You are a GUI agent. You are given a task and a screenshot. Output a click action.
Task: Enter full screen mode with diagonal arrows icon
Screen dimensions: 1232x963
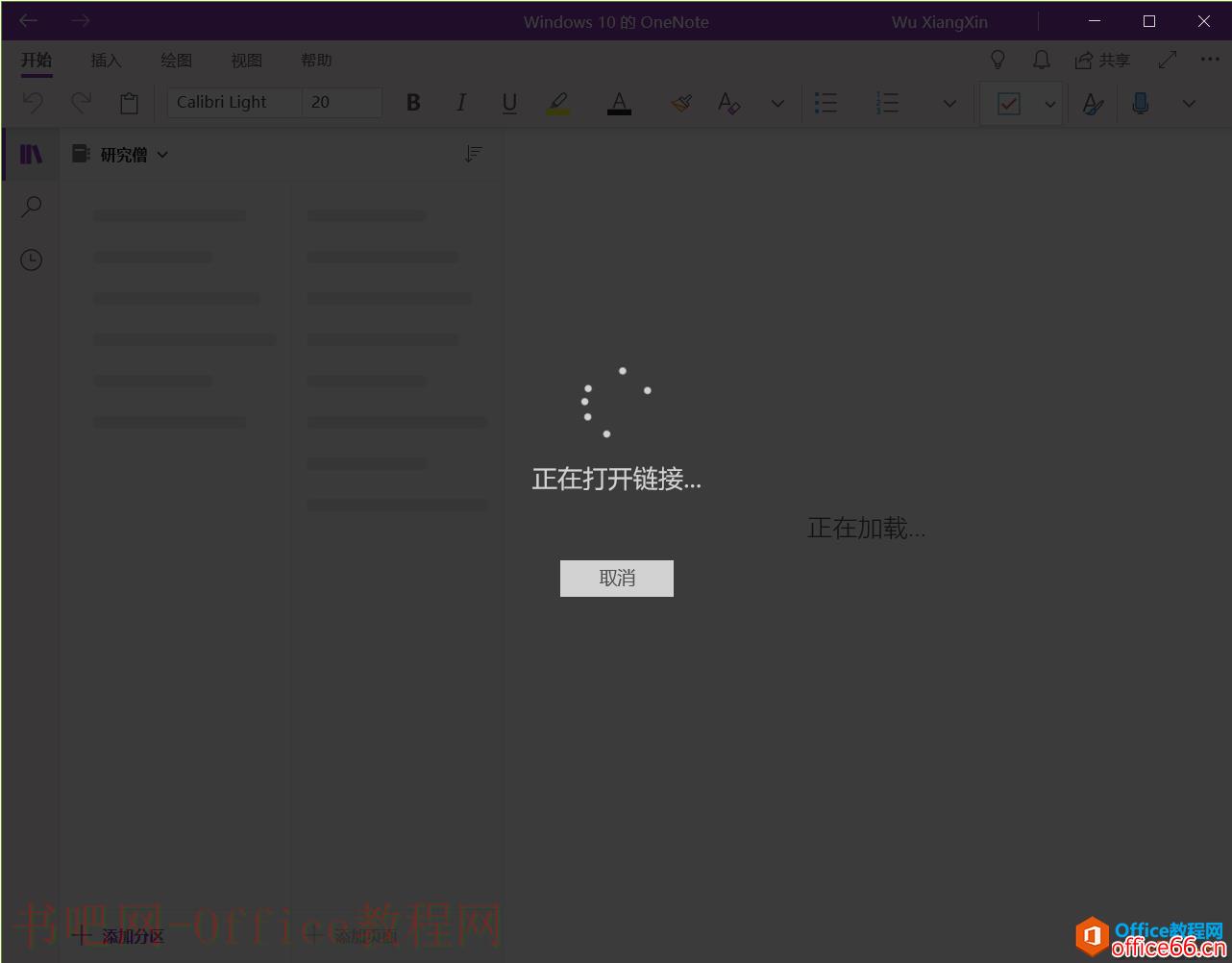click(1168, 60)
